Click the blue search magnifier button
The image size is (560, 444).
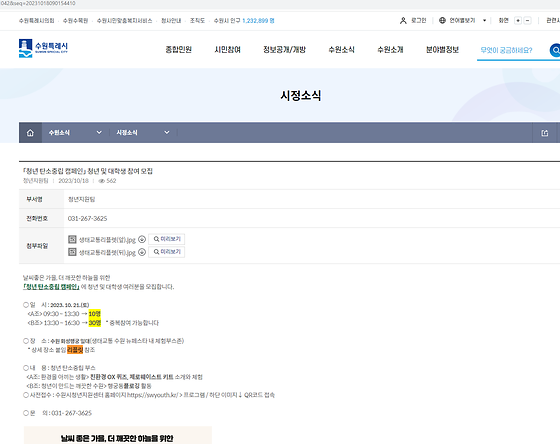[555, 50]
